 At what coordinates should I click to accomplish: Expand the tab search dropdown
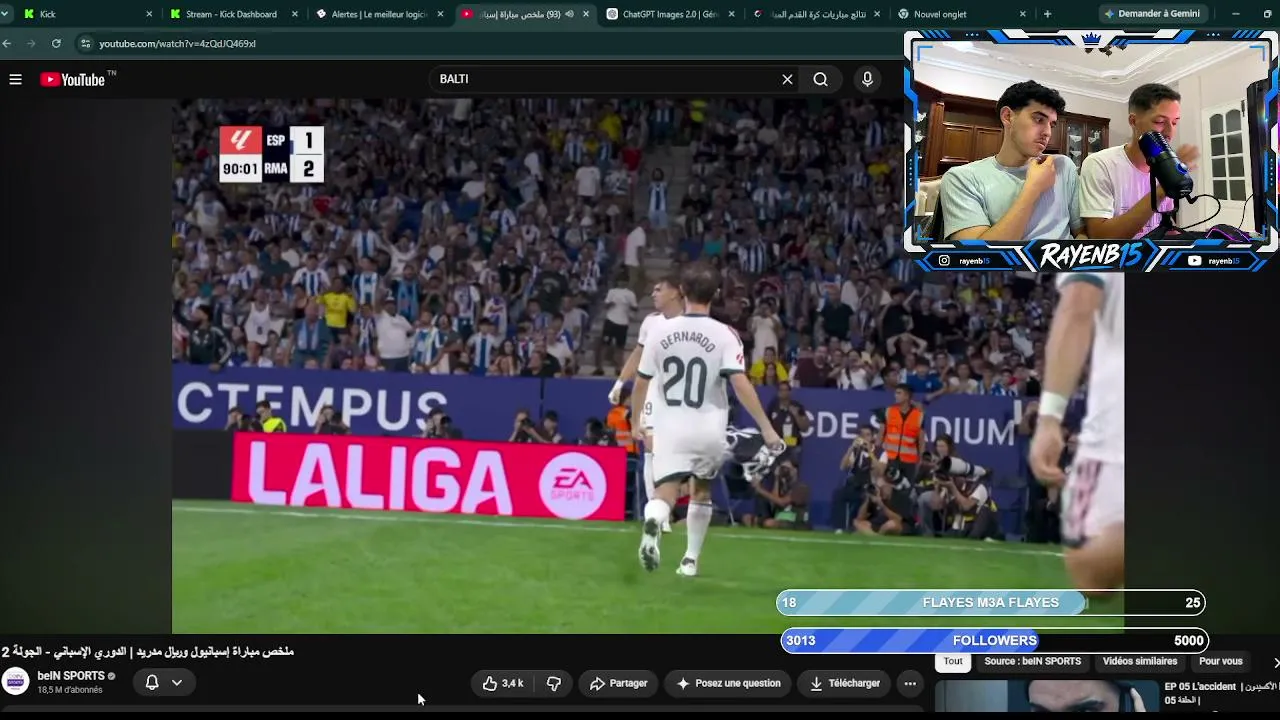point(5,14)
